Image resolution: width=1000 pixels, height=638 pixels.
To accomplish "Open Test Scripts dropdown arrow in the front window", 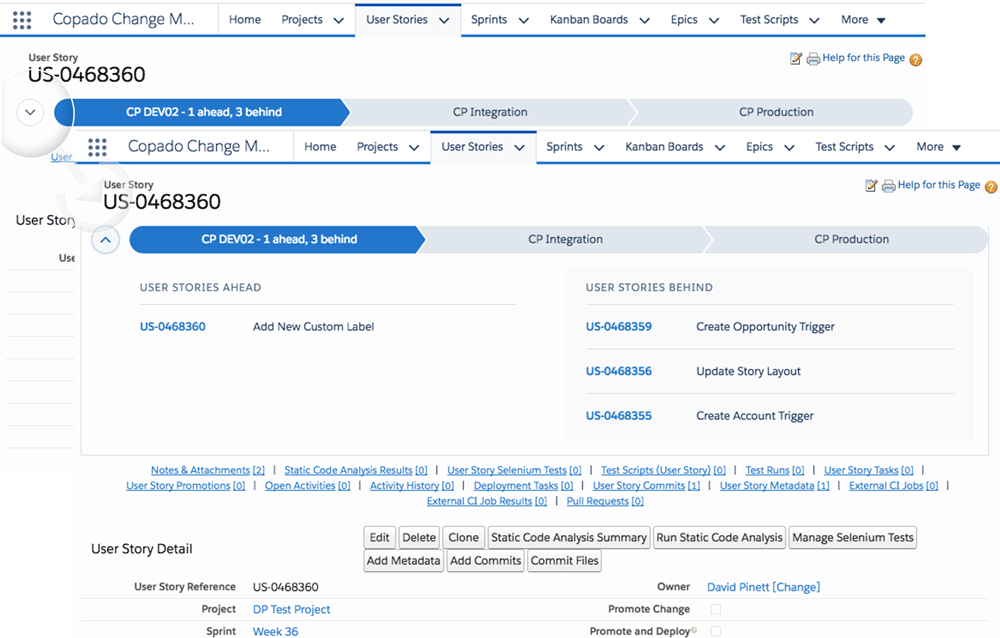I will [890, 147].
